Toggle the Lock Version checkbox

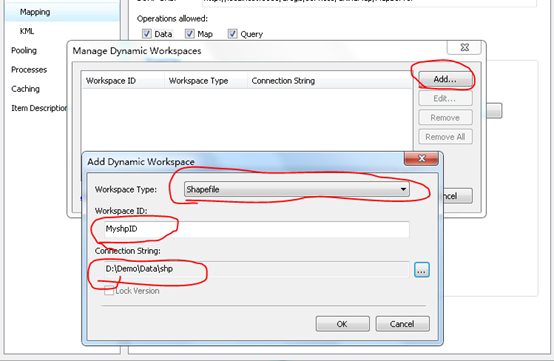point(109,291)
